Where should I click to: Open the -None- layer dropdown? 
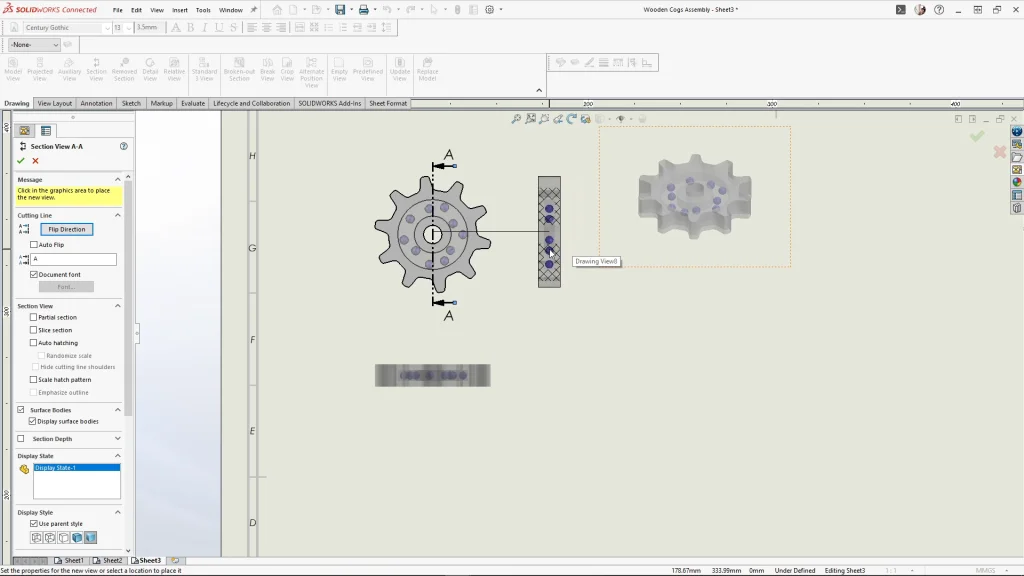click(34, 45)
